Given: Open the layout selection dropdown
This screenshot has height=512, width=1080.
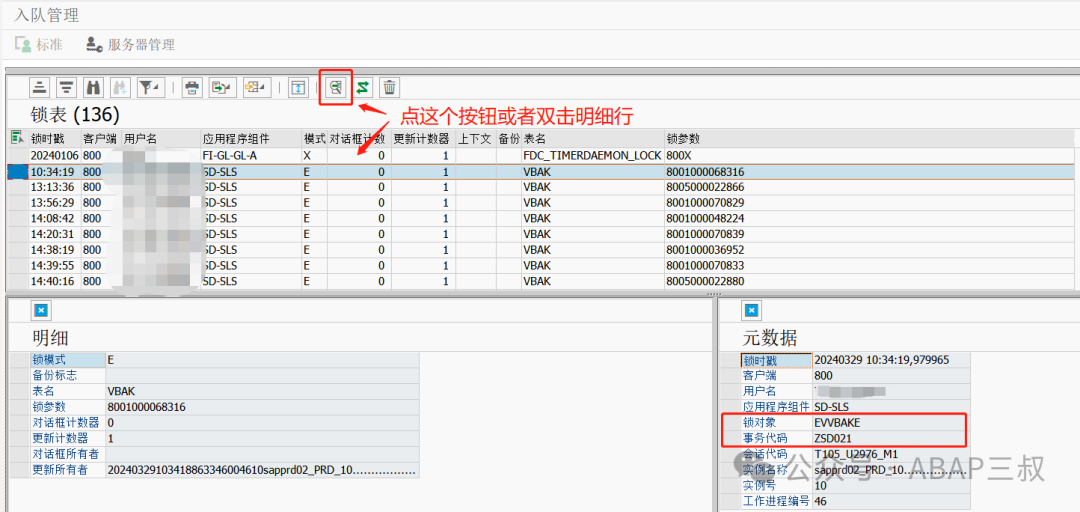Looking at the screenshot, I should 256,88.
